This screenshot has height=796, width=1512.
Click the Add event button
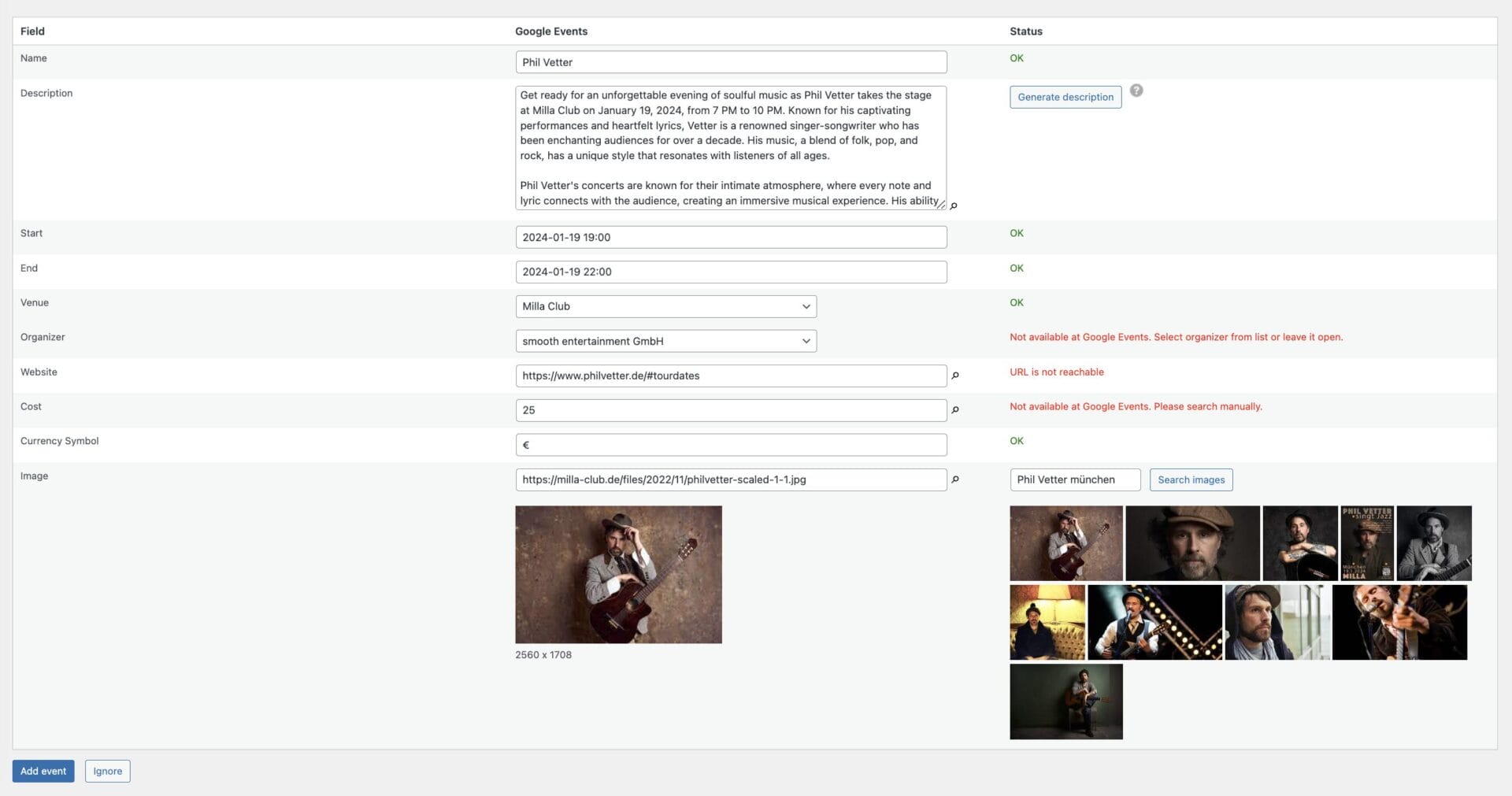coord(43,771)
